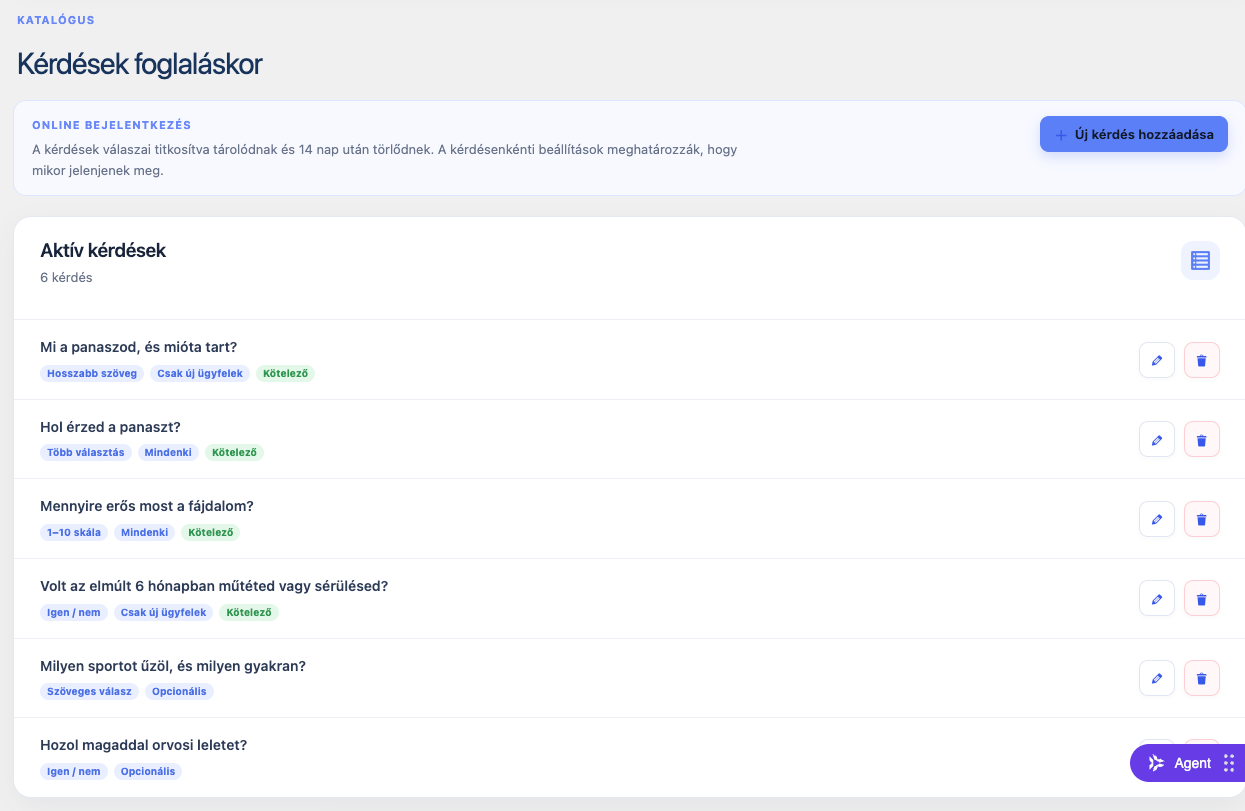Edit the 'Mennyire erős most a fájdalom' question
Viewport: 1245px width, 811px height.
pyautogui.click(x=1157, y=519)
